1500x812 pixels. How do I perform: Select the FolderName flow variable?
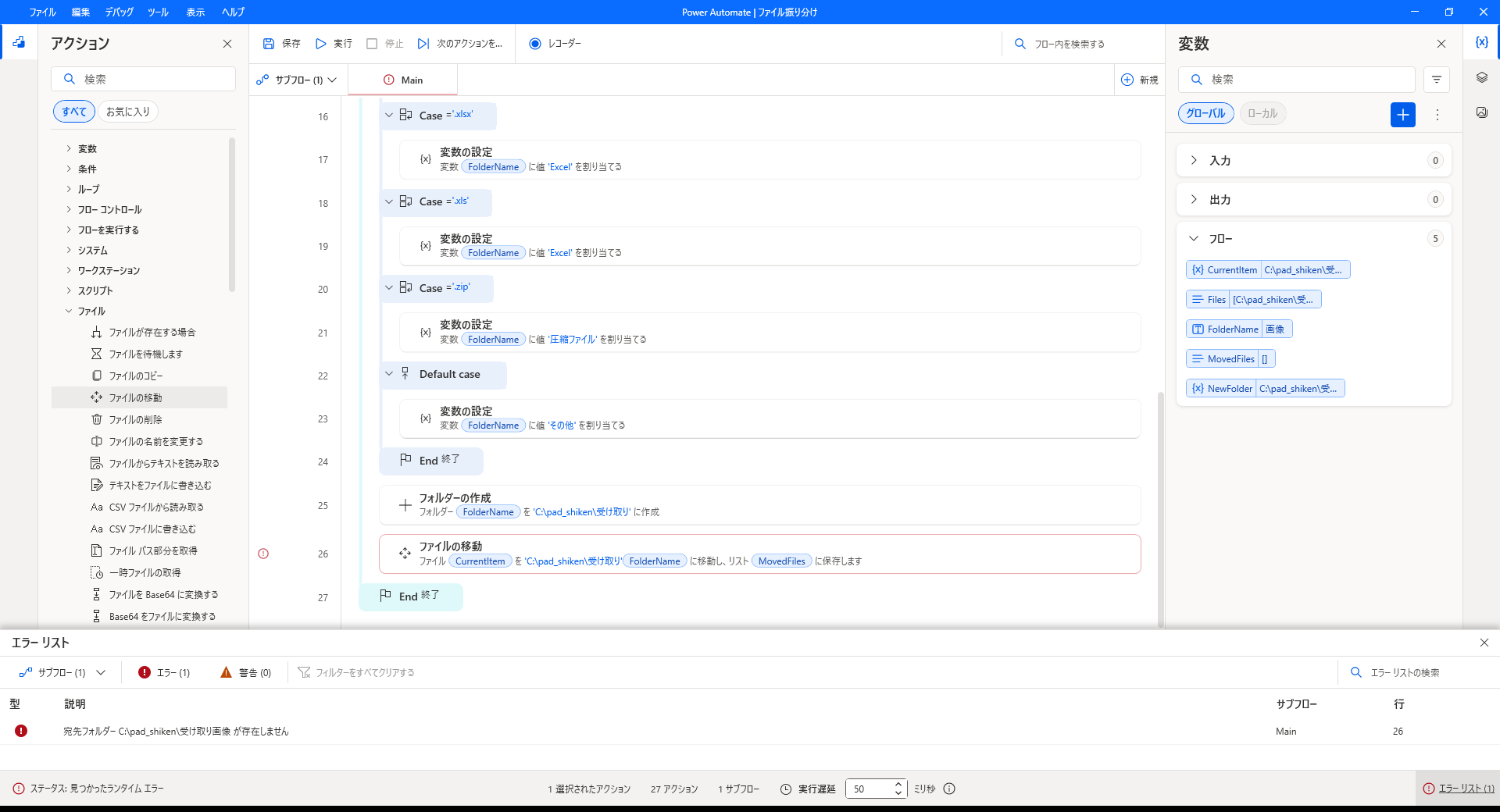point(1239,329)
